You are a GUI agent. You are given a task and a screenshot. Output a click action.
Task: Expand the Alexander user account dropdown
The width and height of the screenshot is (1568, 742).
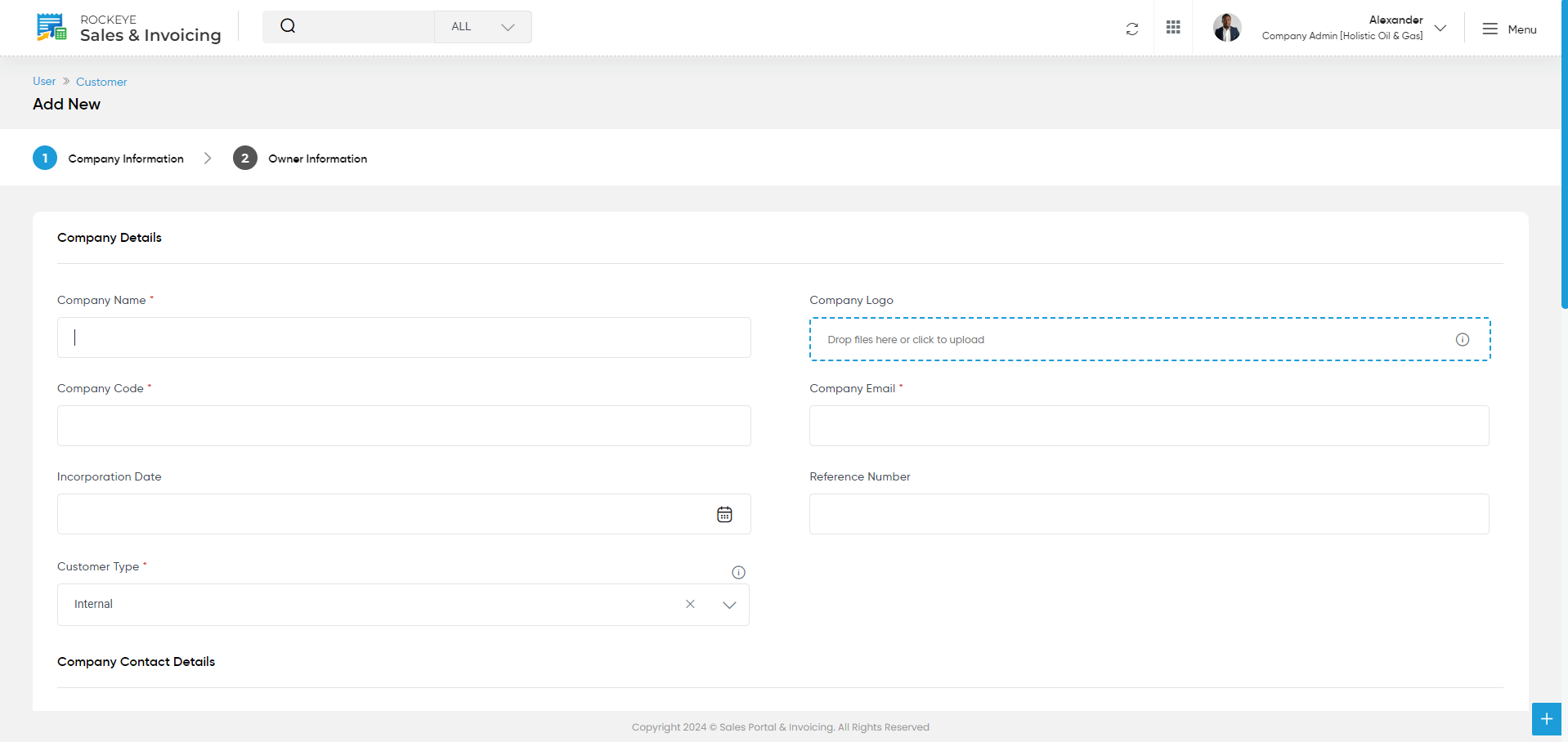coord(1440,28)
